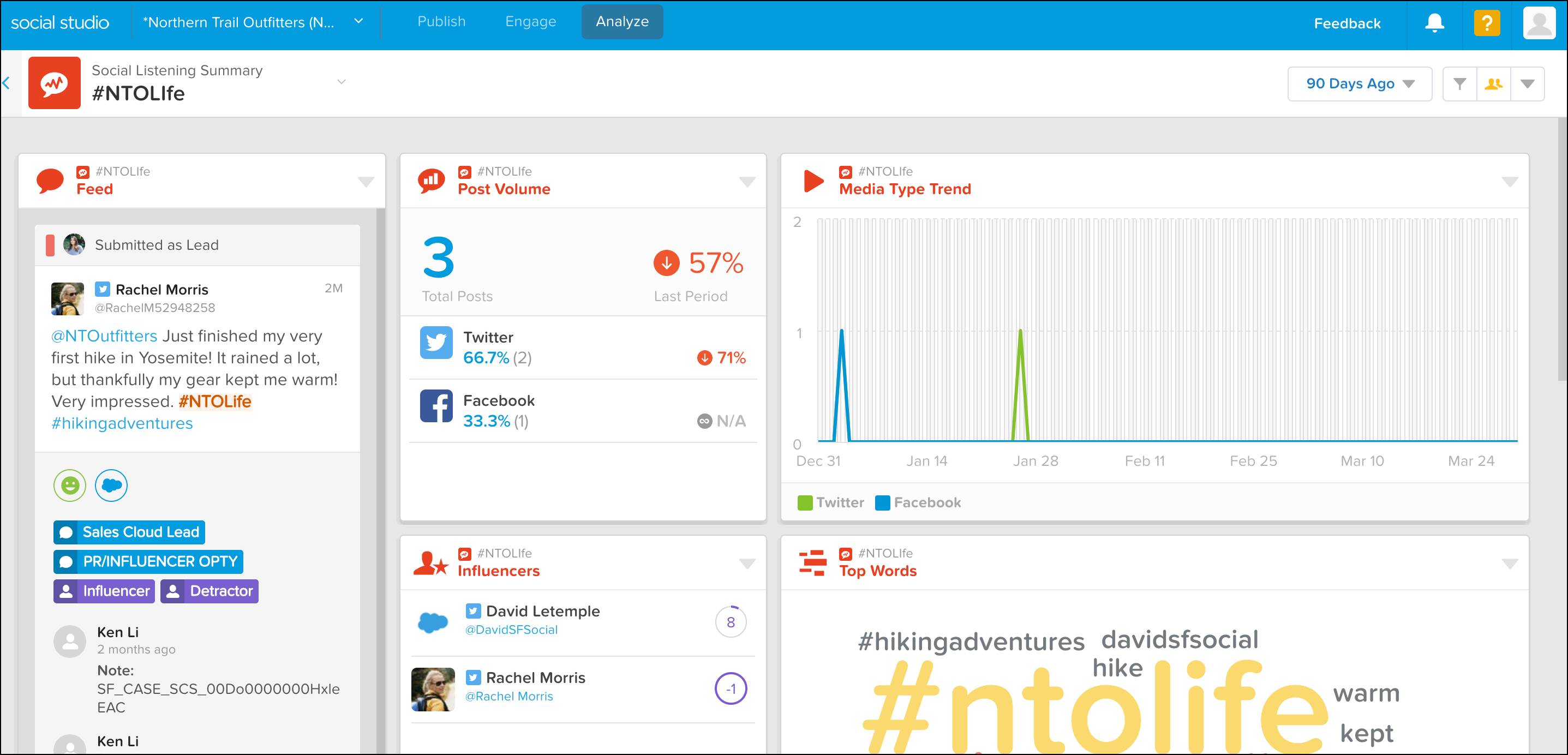Open the top-right dark triangle options menu
Image resolution: width=1568 pixels, height=755 pixels.
1527,83
